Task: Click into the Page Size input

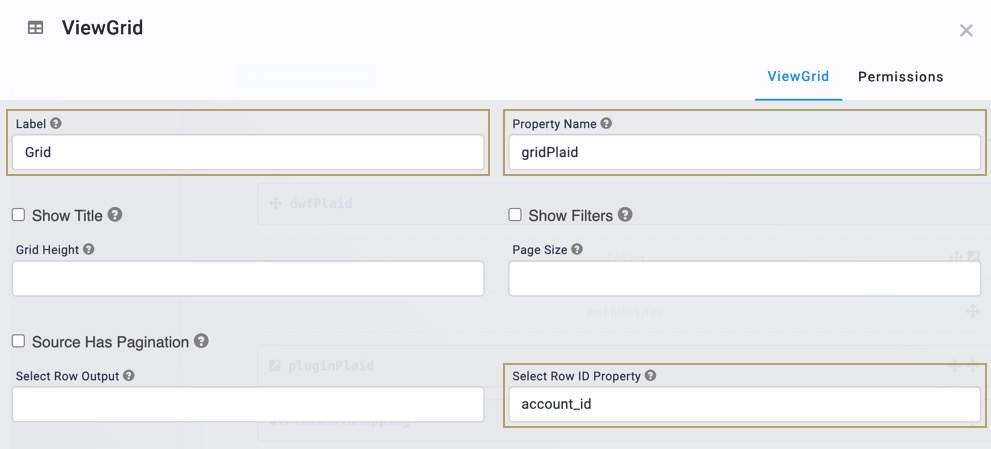Action: click(x=745, y=278)
